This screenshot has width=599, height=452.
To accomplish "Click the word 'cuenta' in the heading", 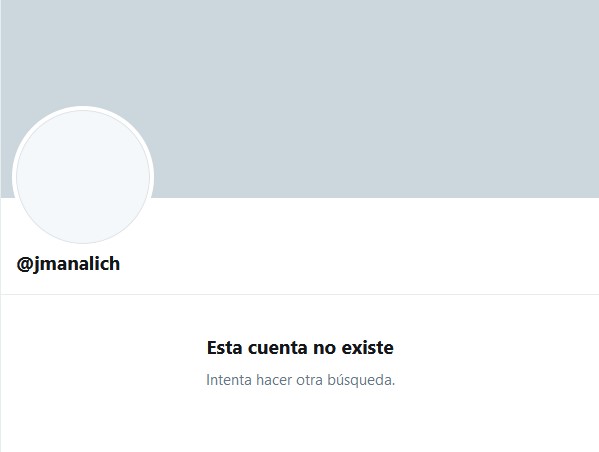I will [278, 348].
